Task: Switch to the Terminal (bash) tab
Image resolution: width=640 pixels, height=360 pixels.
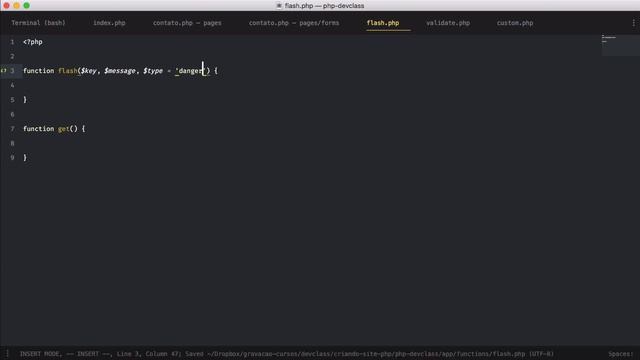Action: 38,23
